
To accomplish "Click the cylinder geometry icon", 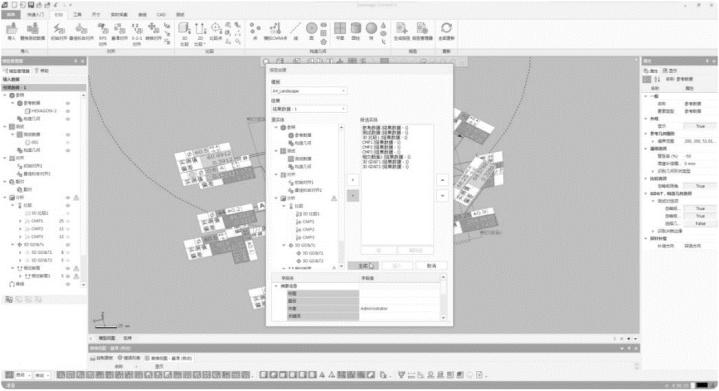I will (355, 31).
